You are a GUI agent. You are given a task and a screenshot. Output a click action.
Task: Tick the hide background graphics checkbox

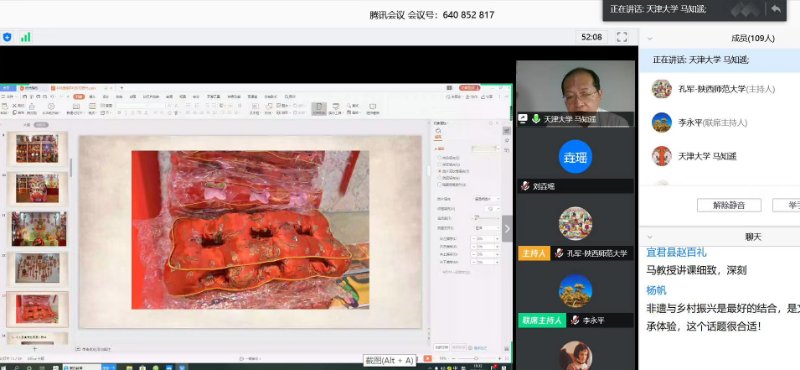tap(440, 184)
